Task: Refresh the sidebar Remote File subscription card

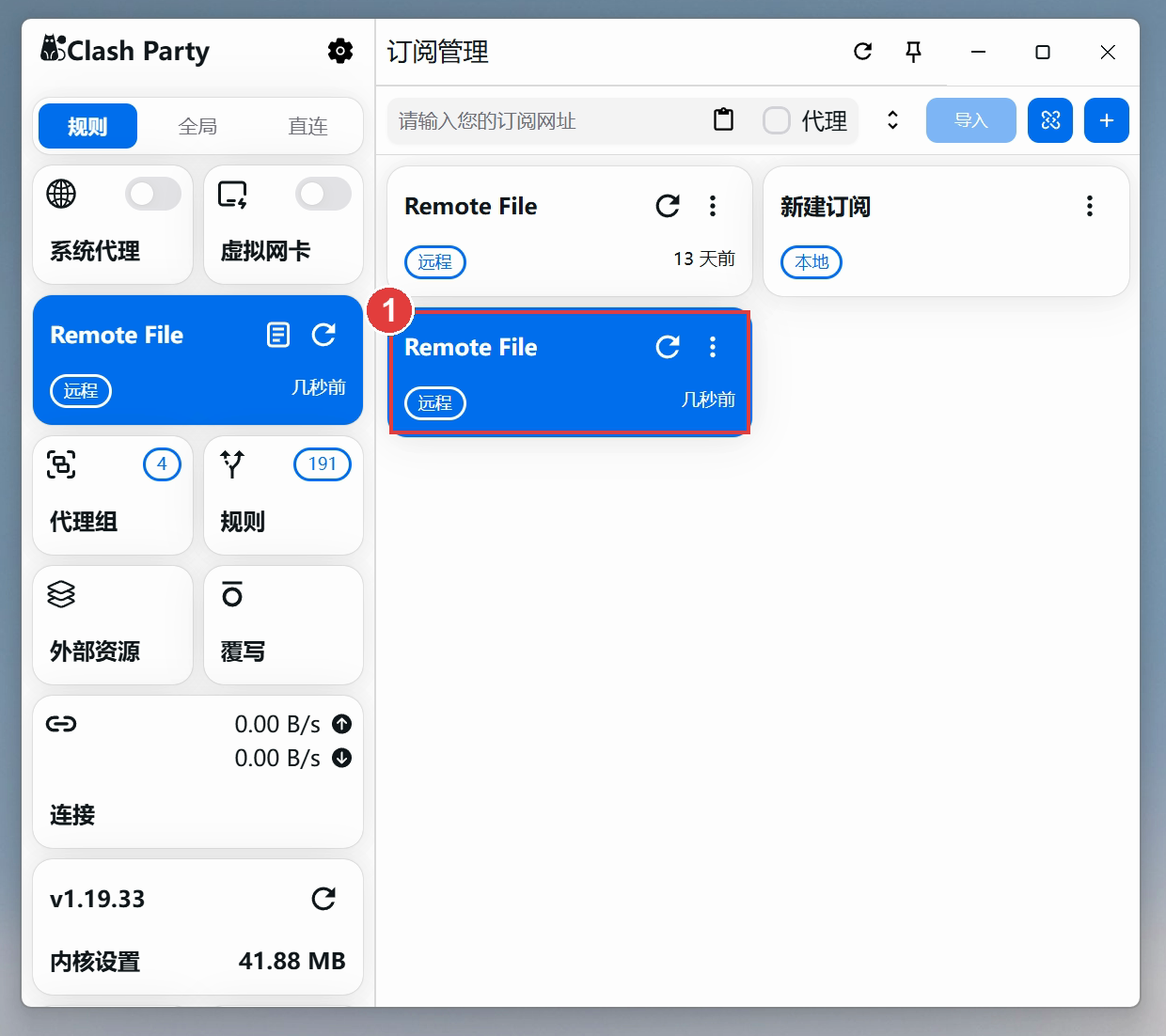Action: [323, 335]
